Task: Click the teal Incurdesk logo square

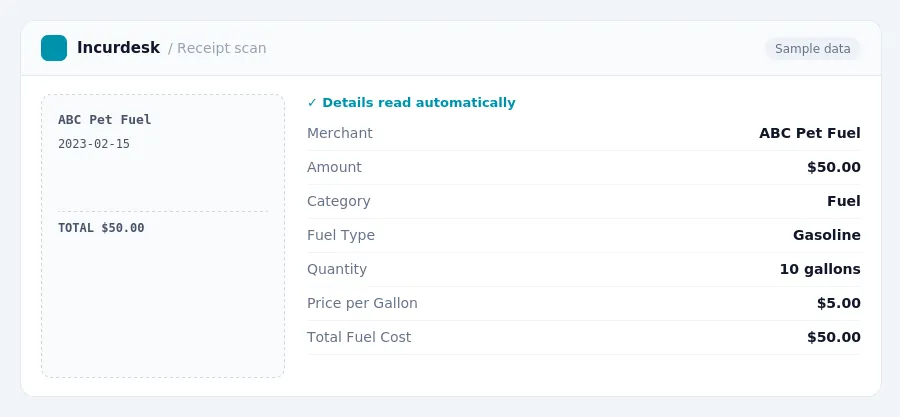Action: [x=54, y=48]
